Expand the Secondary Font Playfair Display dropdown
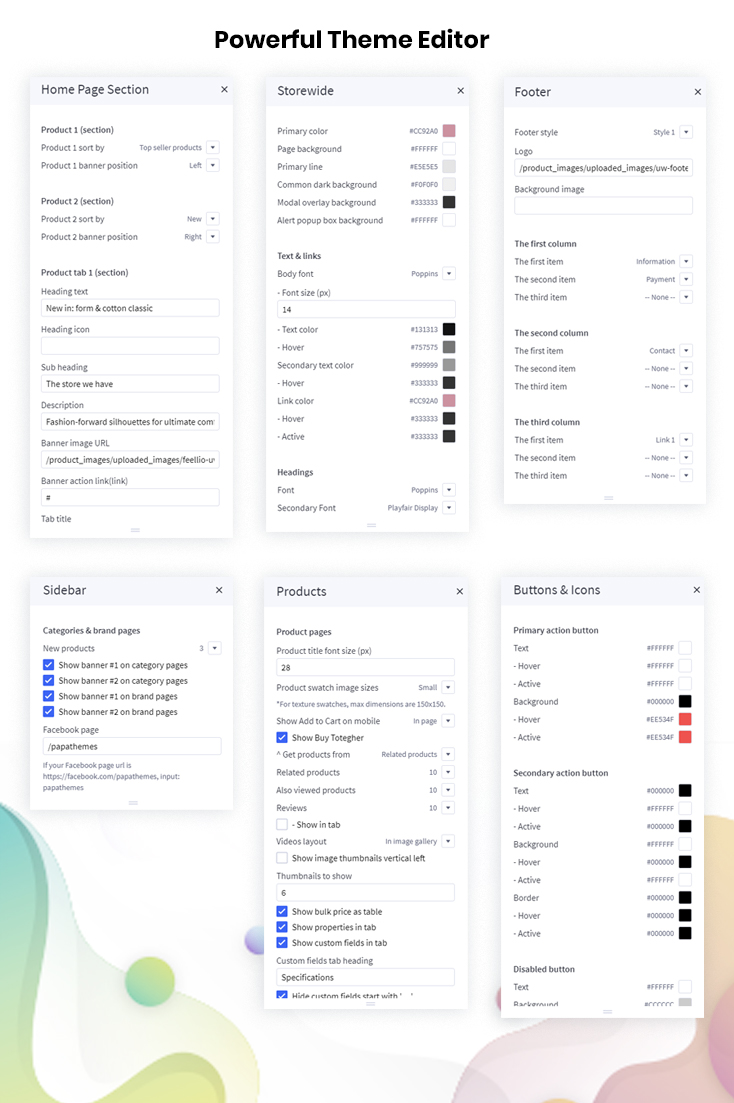The height and width of the screenshot is (1103, 734). 449,508
